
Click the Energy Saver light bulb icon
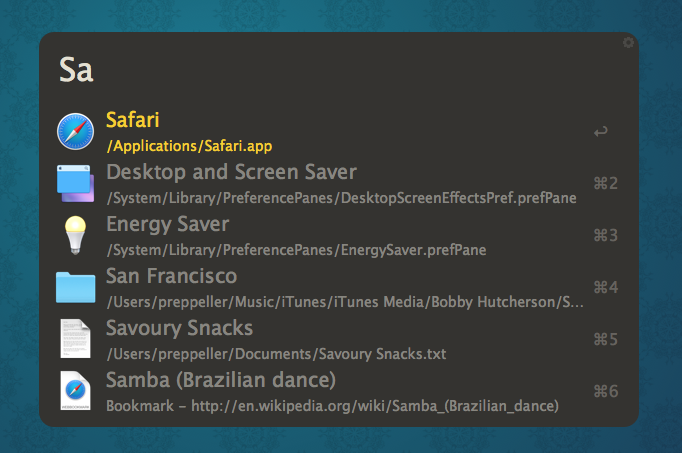coord(75,235)
